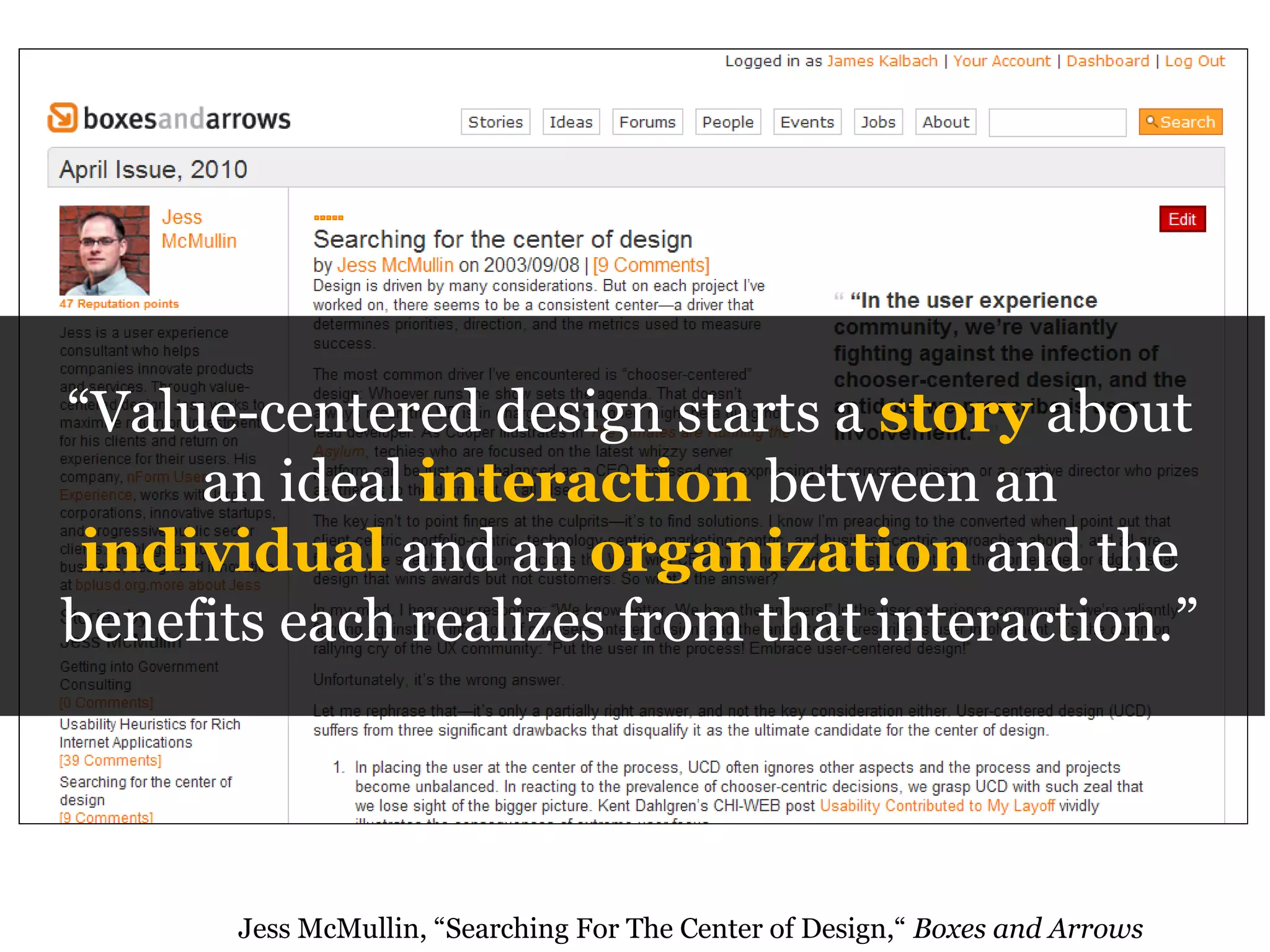The image size is (1270, 952).
Task: Click the red Edit button
Action: pyautogui.click(x=1183, y=219)
